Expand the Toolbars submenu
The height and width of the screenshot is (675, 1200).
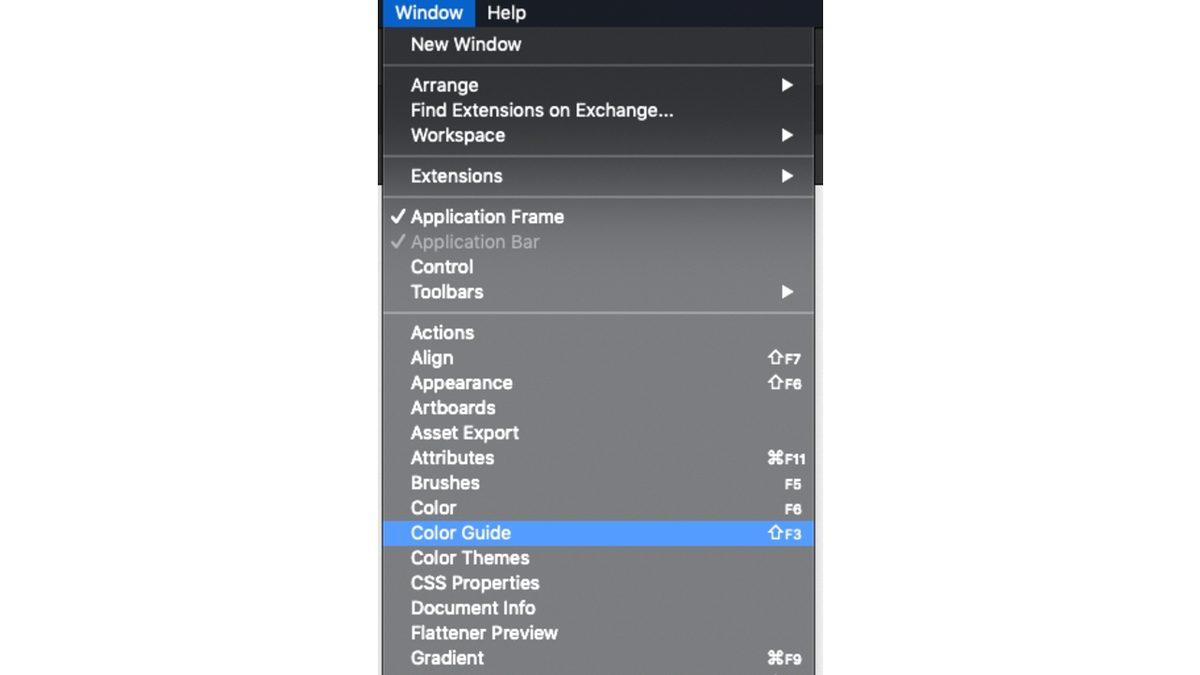[447, 292]
